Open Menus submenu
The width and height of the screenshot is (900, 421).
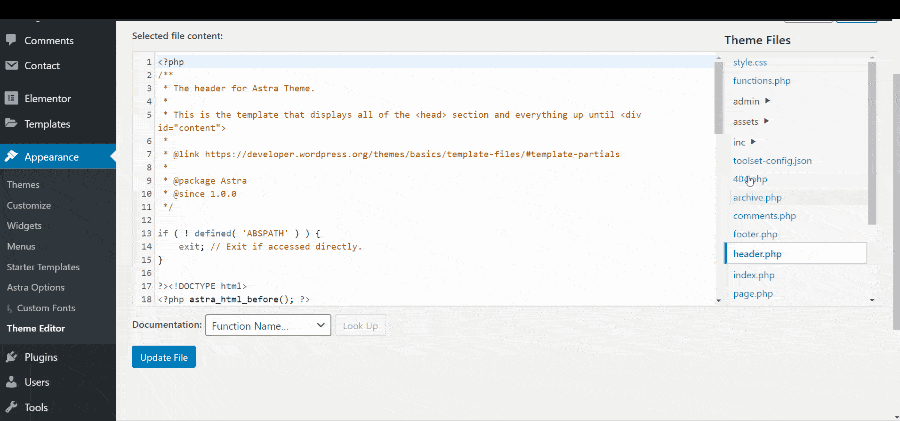click(21, 246)
